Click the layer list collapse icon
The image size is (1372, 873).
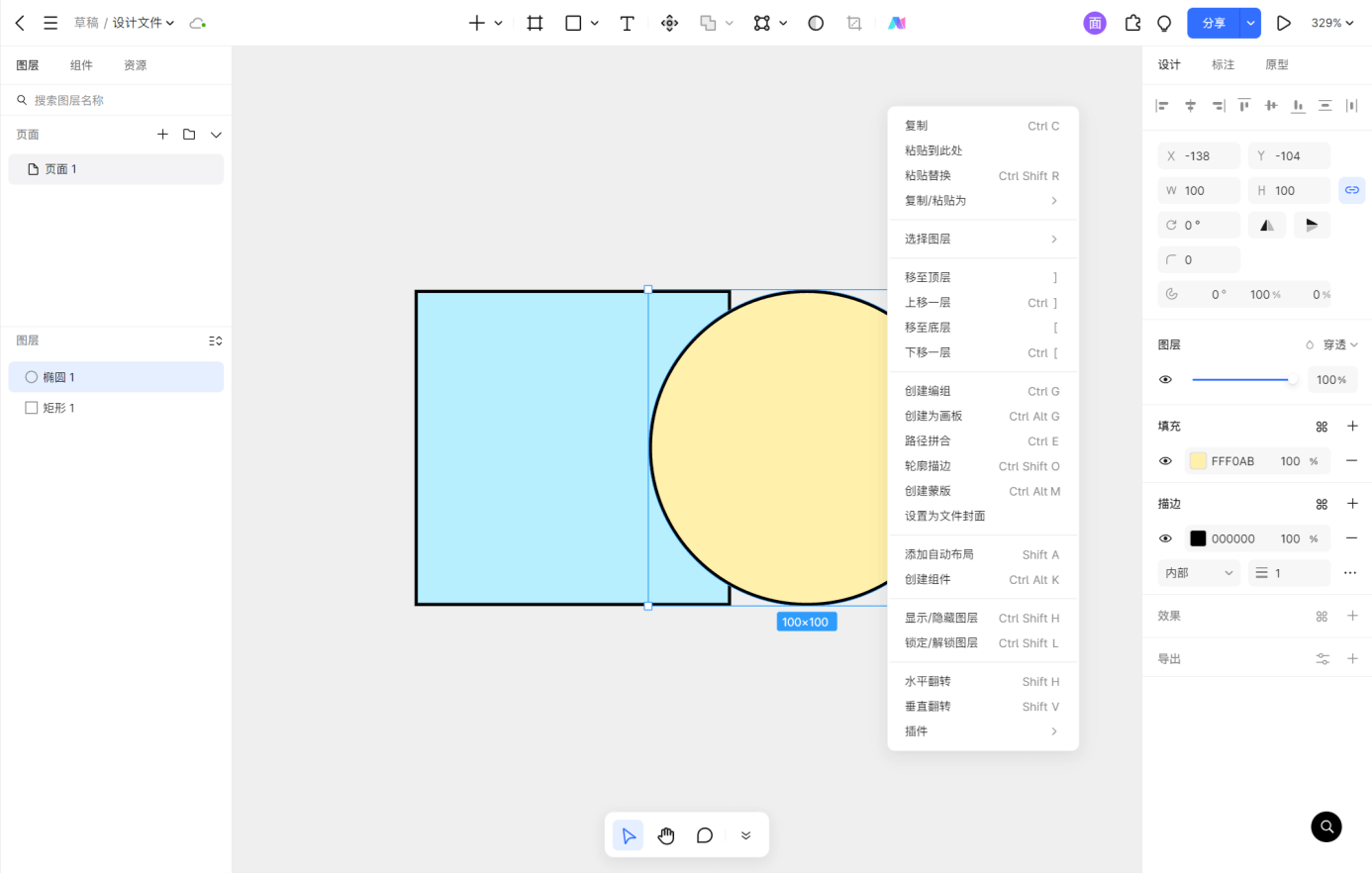point(216,340)
